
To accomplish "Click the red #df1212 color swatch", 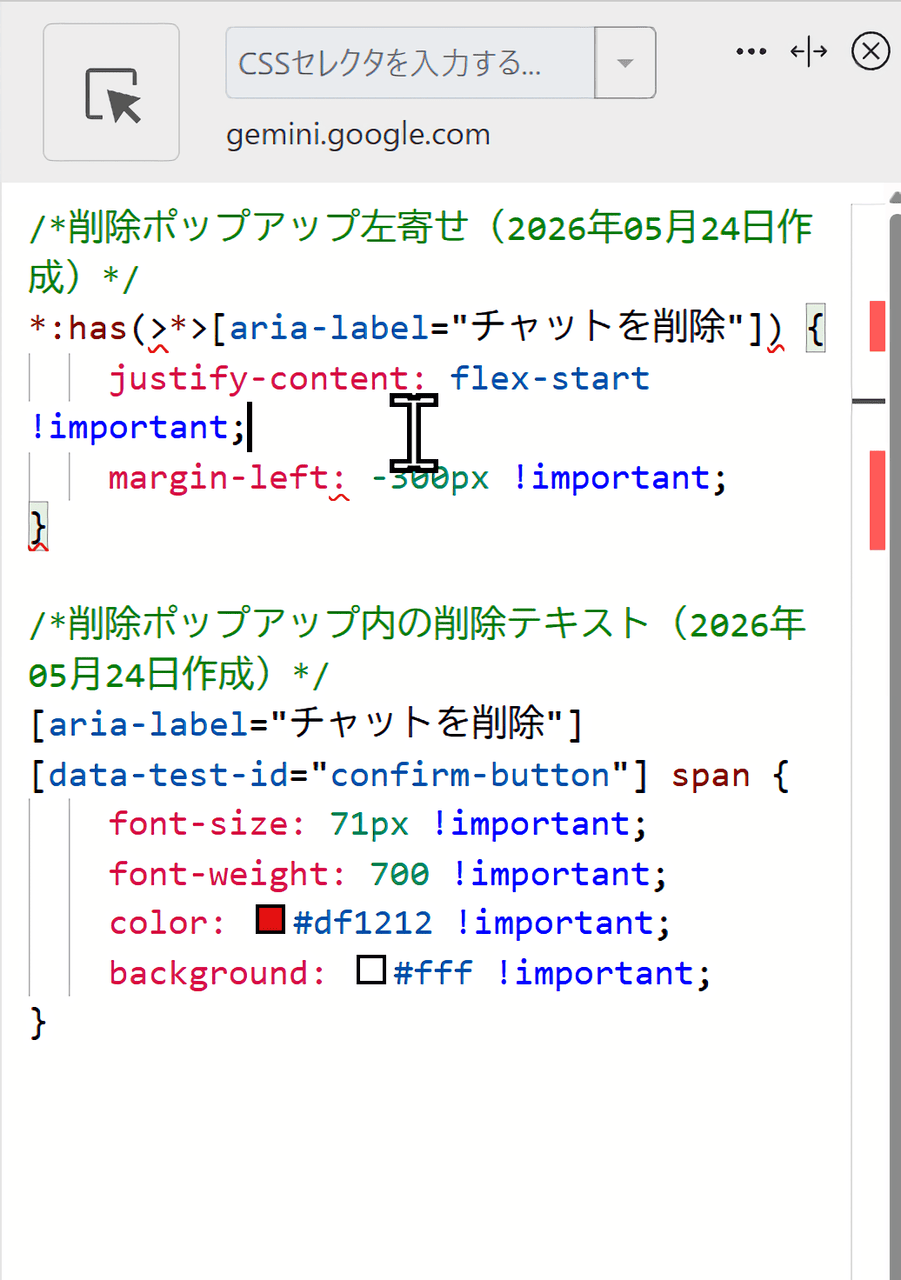I will click(x=270, y=920).
